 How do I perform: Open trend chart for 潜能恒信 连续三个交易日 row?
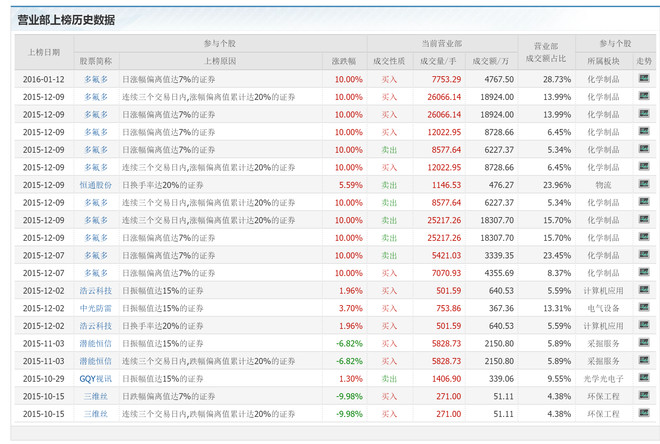click(x=644, y=361)
